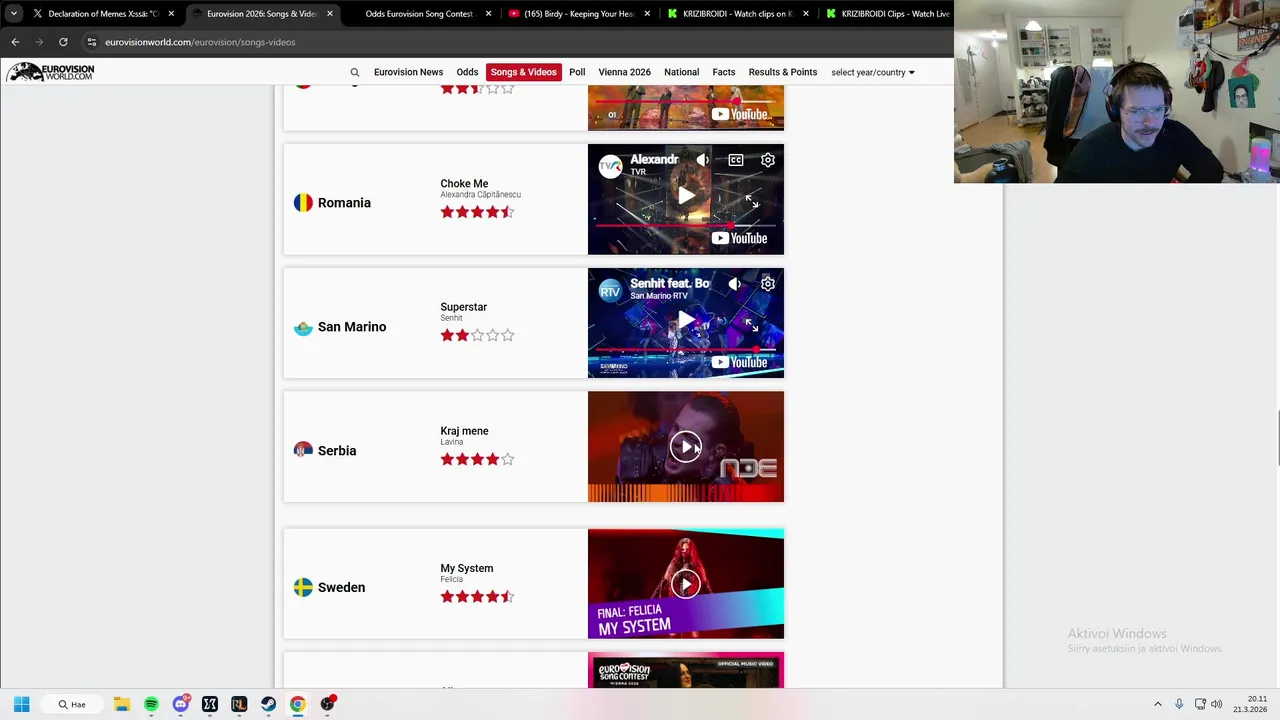Viewport: 1280px width, 720px height.
Task: Close the Eurovision 2026 Songs tab
Action: [x=329, y=14]
